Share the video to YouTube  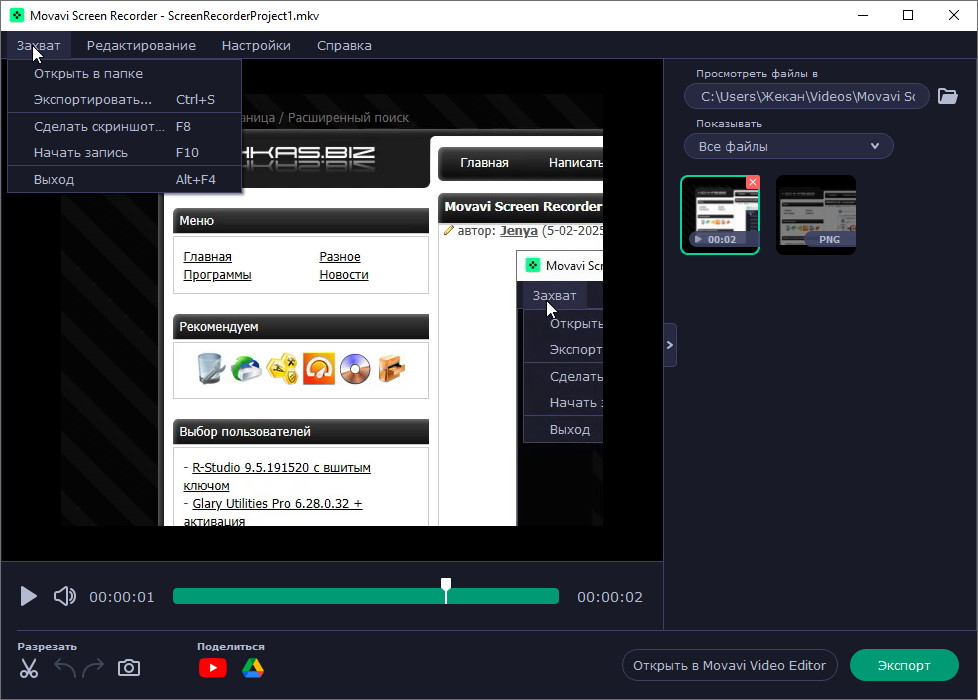(213, 668)
